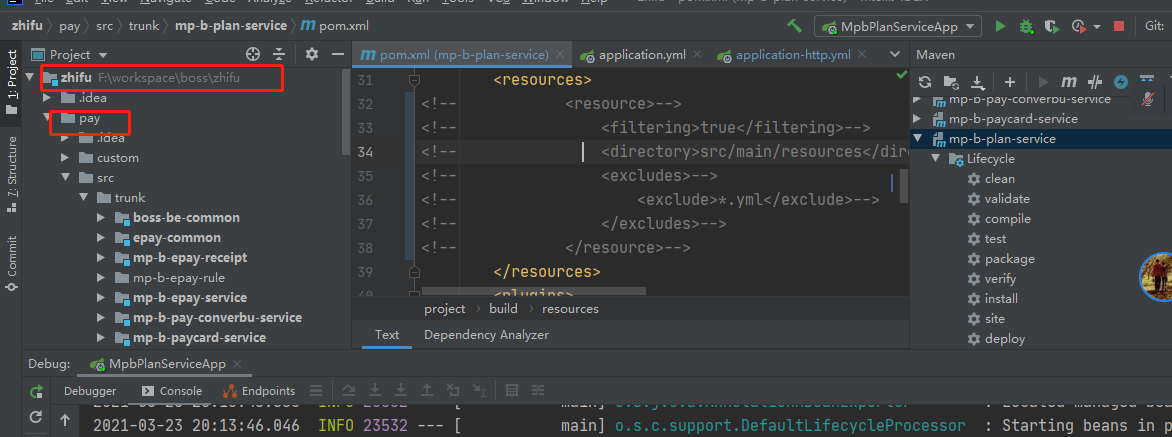
Task: Collapse the zhifu root node
Action: coord(29,77)
